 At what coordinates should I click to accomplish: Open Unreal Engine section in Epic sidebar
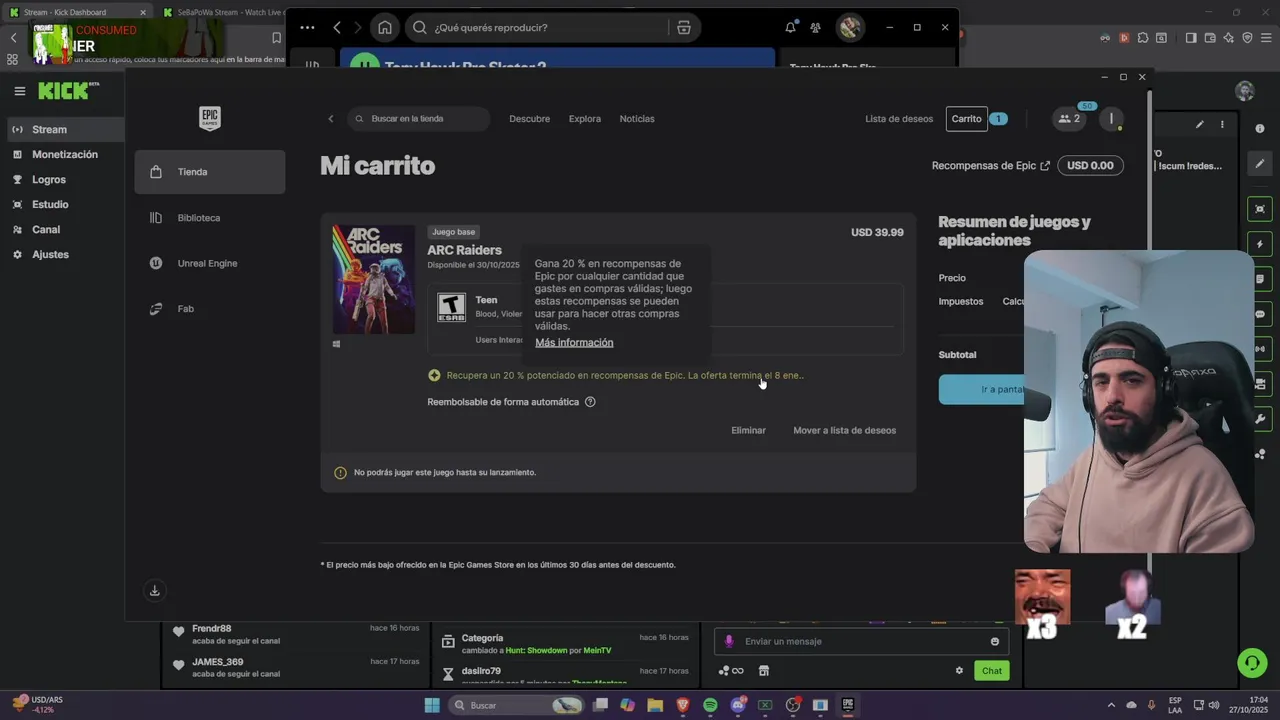click(210, 263)
